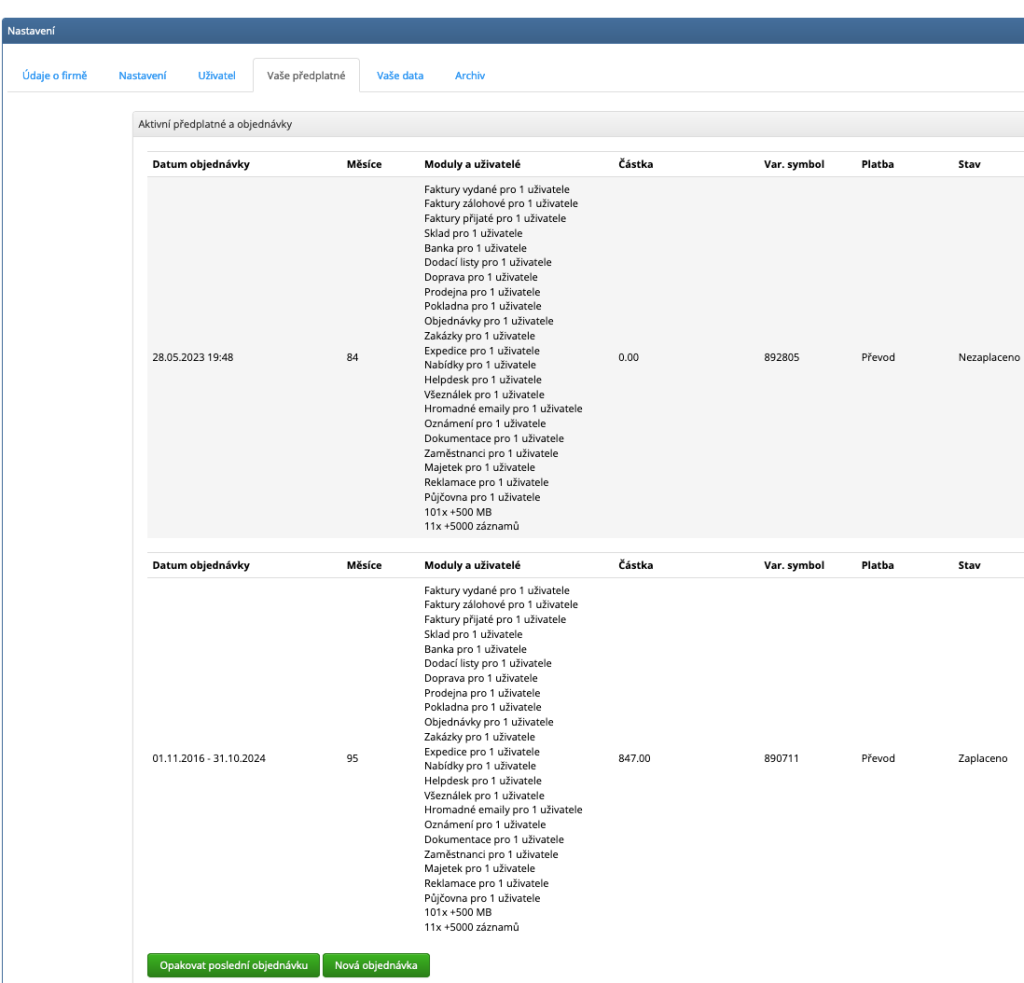Viewport: 1024px width, 983px height.
Task: Select order date 28.05.2023 19:48
Action: point(194,357)
